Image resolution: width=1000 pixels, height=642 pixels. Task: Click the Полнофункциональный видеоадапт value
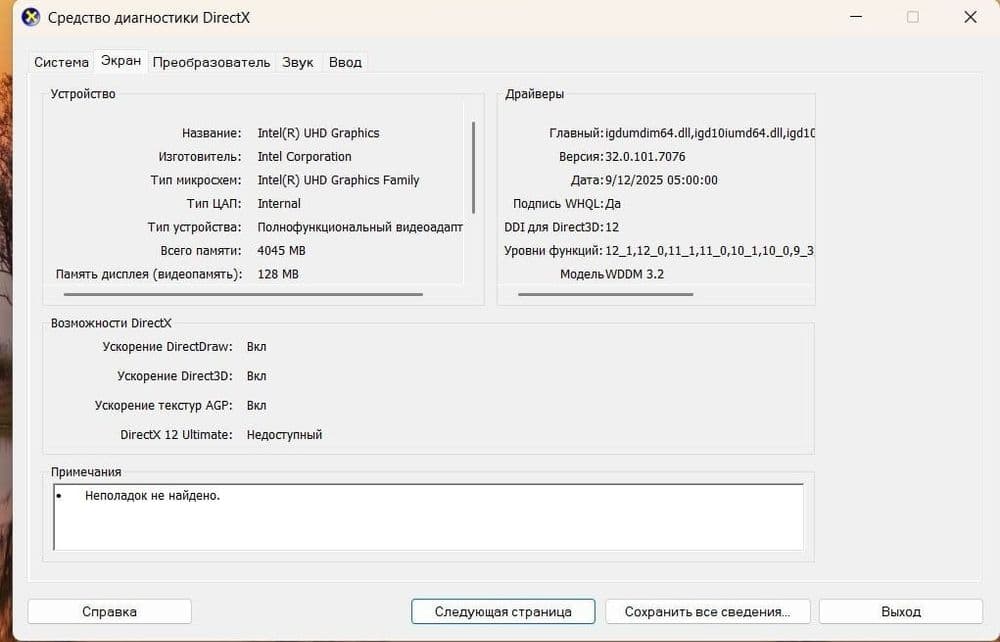pyautogui.click(x=360, y=228)
